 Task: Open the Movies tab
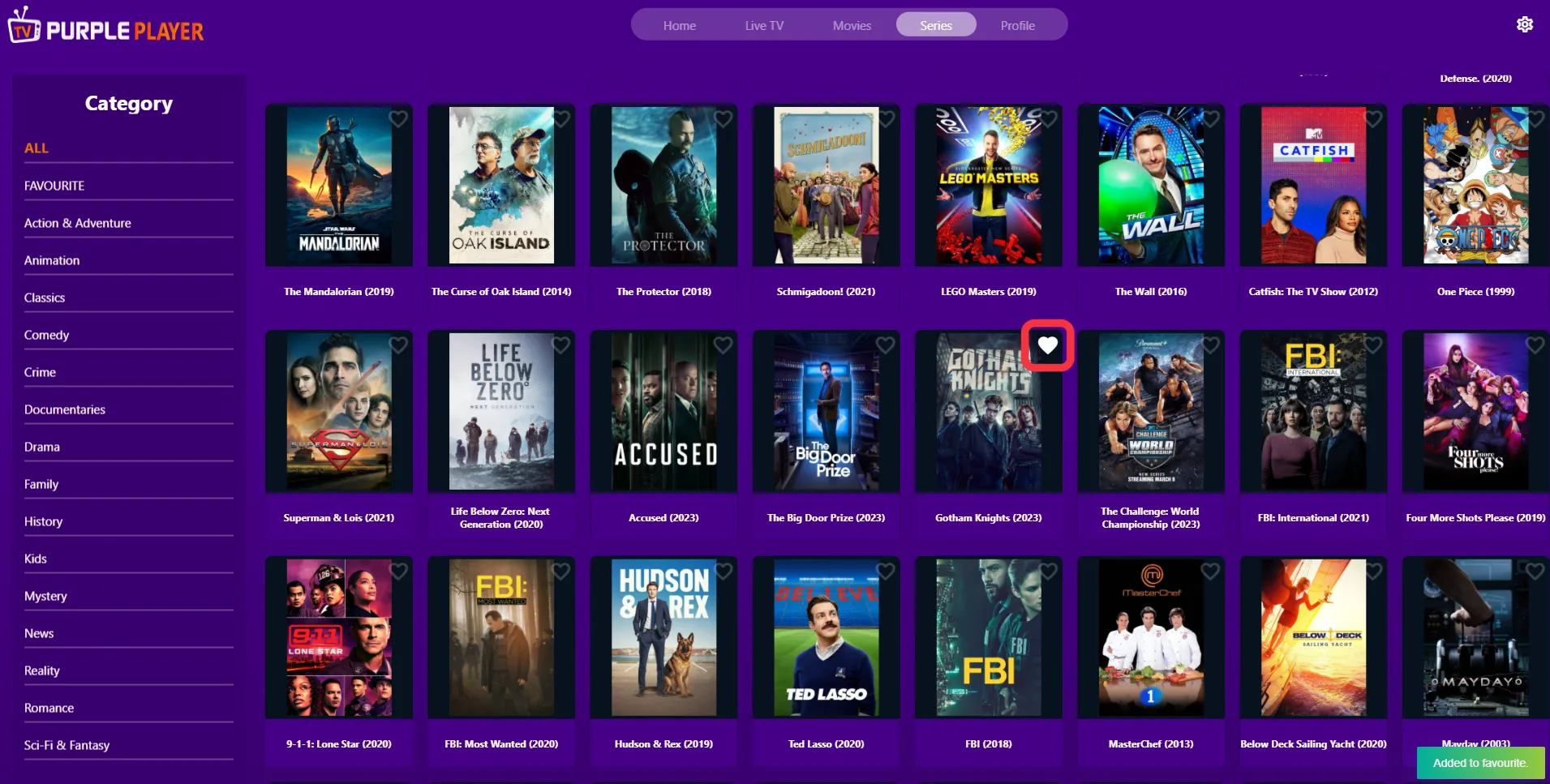(x=852, y=25)
